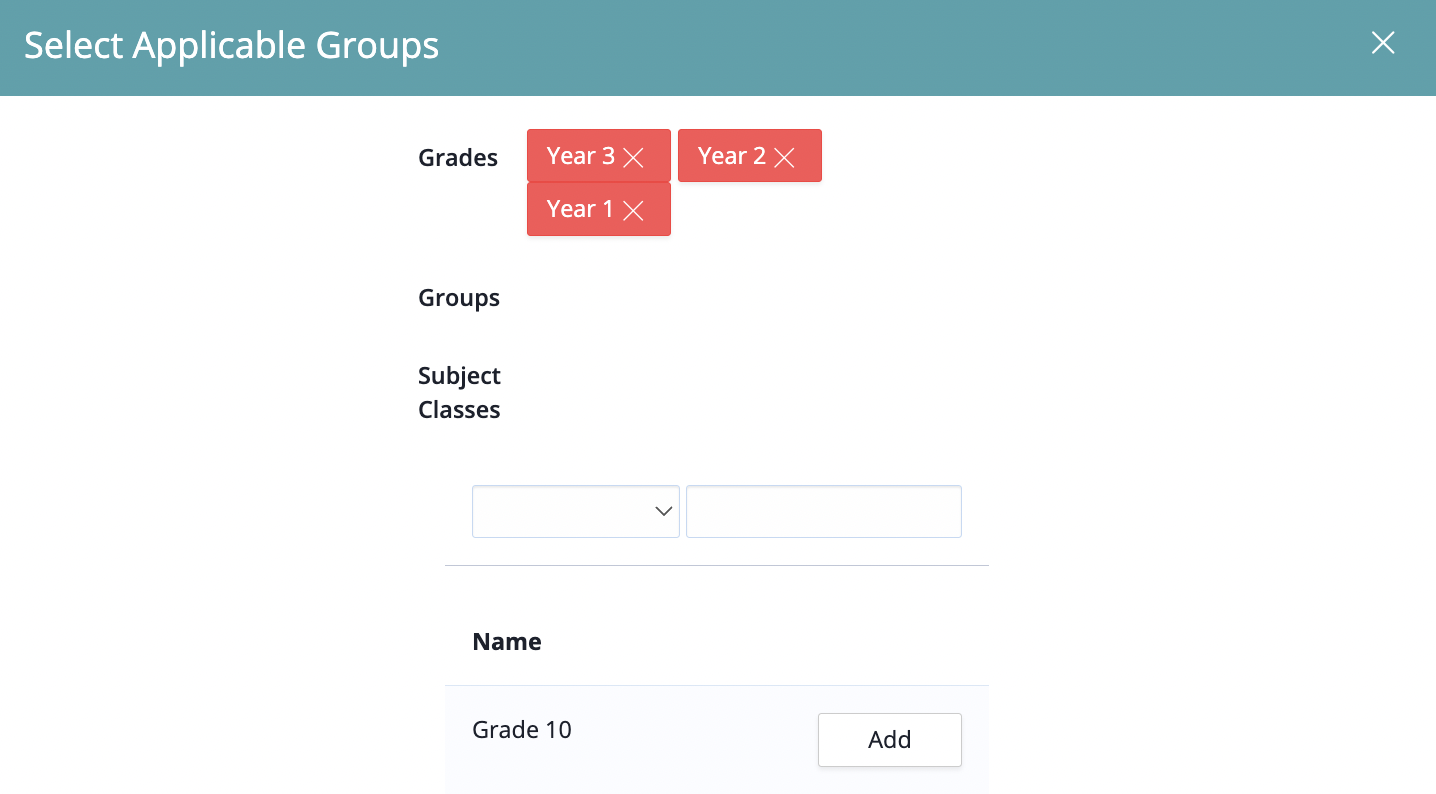Click the Select Applicable Groups title text

232,46
